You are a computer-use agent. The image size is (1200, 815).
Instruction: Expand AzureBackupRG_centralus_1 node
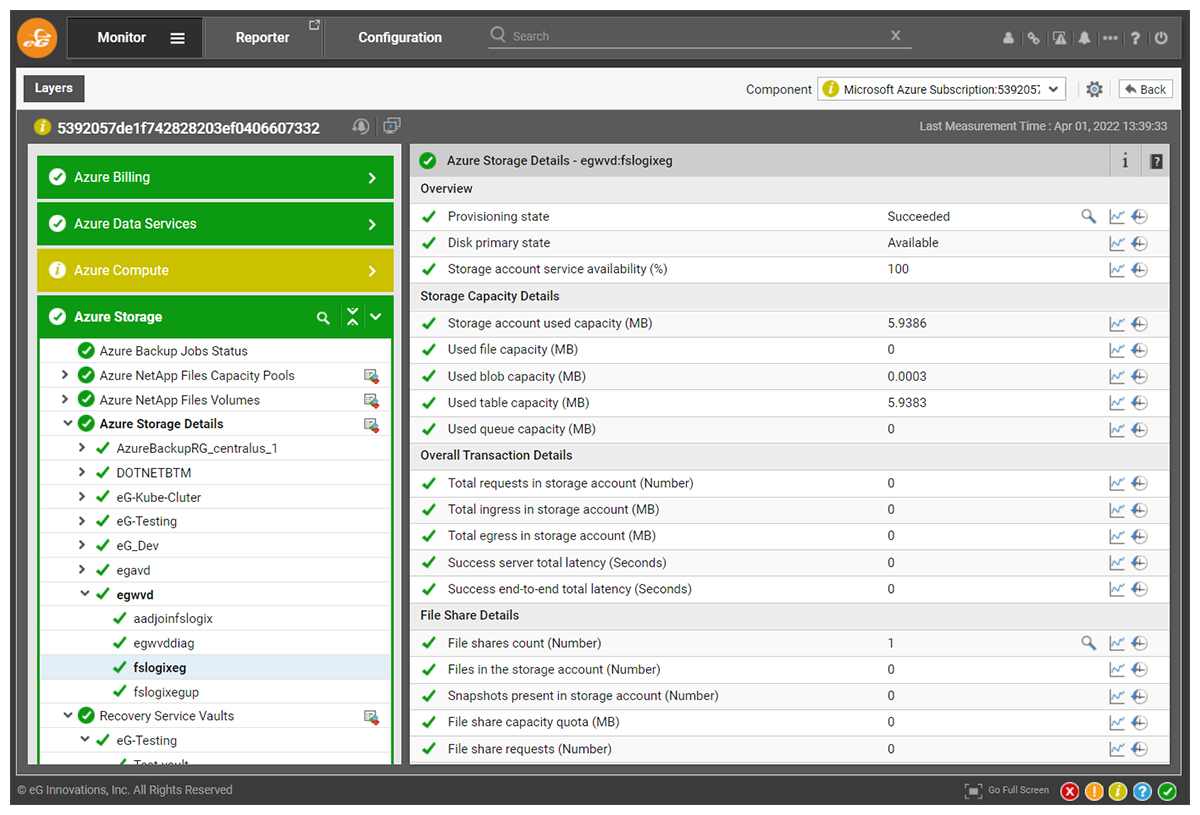82,448
